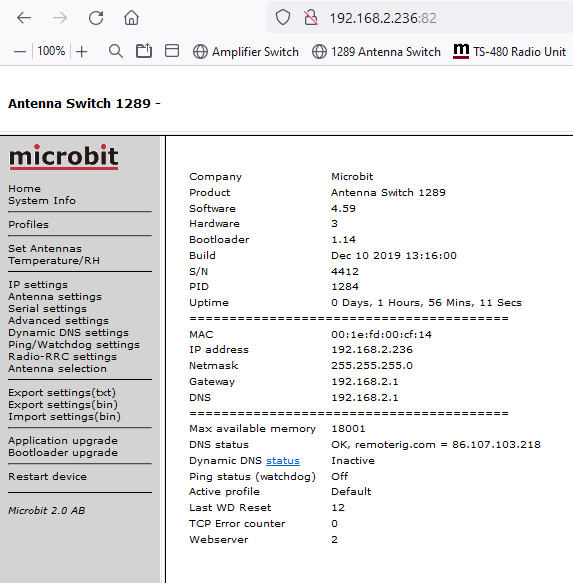
Task: Open Serial settings
Action: [x=47, y=309]
